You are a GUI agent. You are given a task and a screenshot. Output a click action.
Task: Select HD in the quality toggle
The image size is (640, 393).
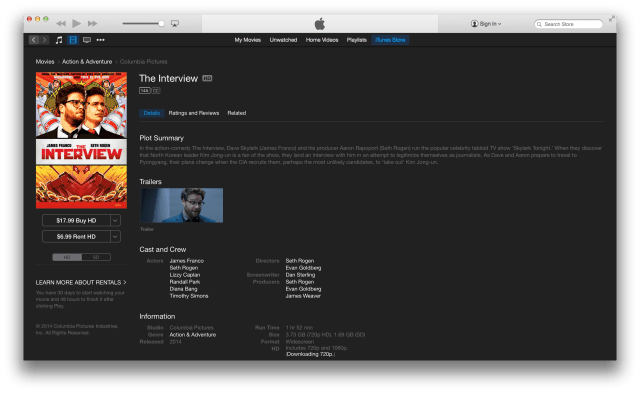[67, 257]
